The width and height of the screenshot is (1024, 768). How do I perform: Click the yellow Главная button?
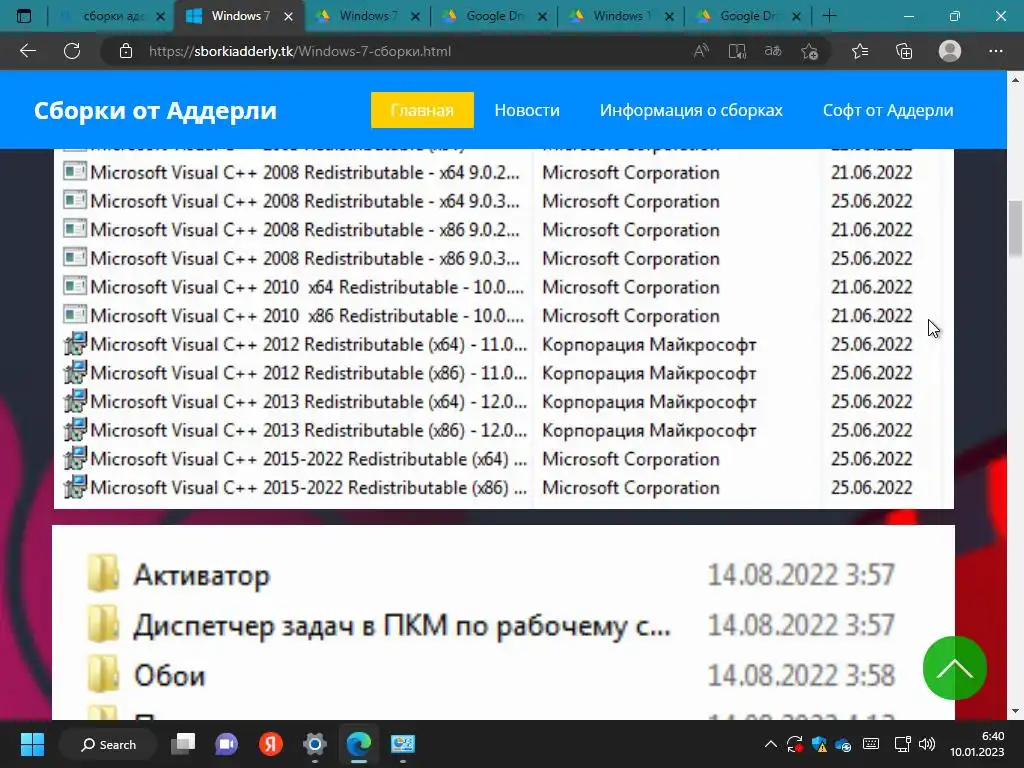(422, 110)
